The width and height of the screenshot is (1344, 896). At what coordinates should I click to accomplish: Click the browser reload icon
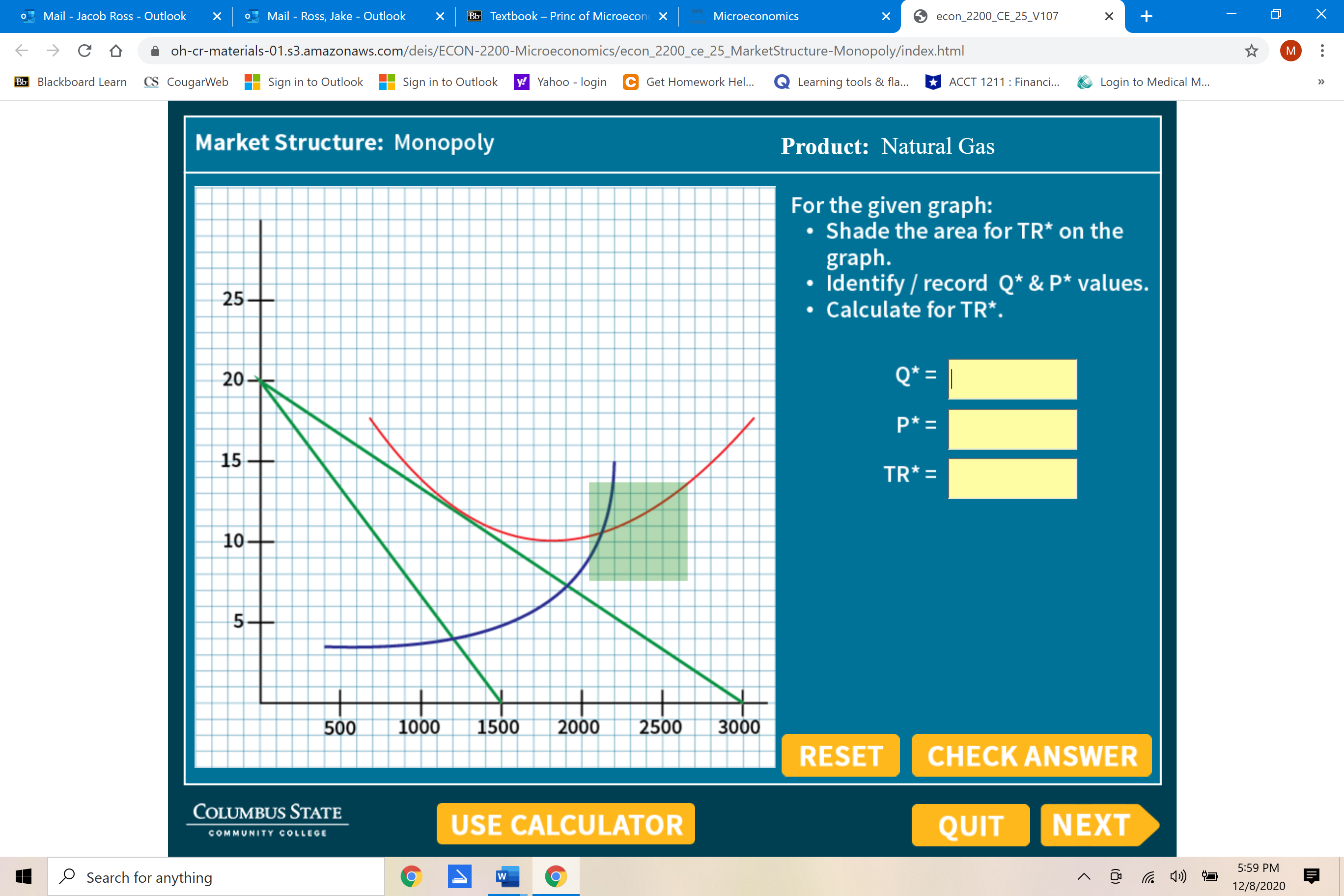[x=84, y=51]
